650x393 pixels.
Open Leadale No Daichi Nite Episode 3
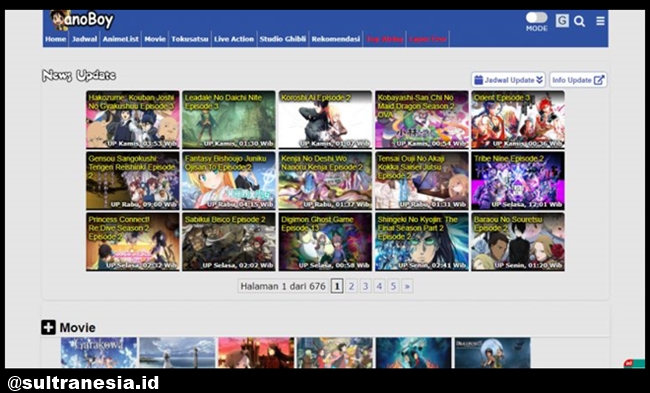pyautogui.click(x=229, y=119)
